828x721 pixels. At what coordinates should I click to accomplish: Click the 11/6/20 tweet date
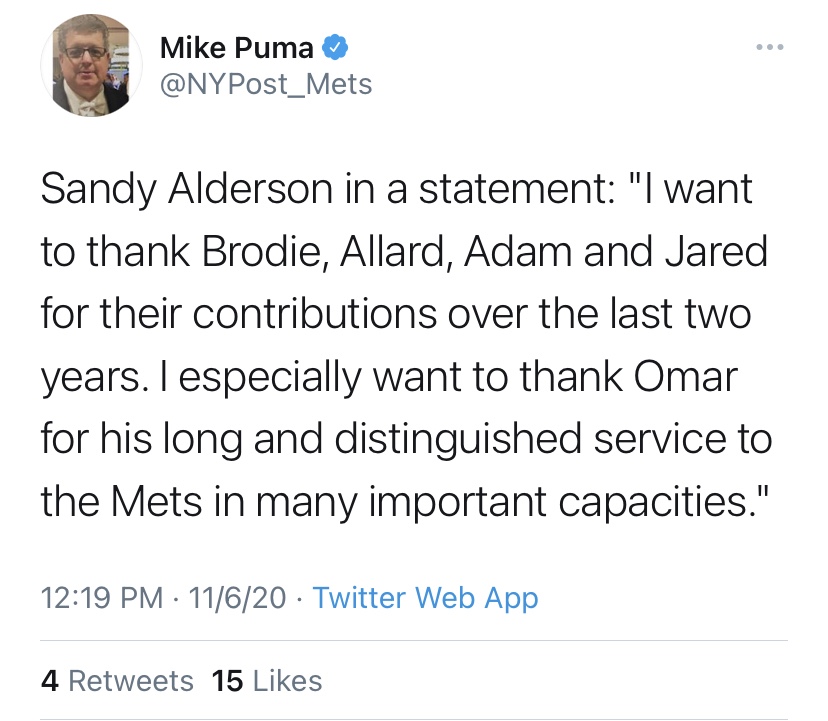coord(237,598)
